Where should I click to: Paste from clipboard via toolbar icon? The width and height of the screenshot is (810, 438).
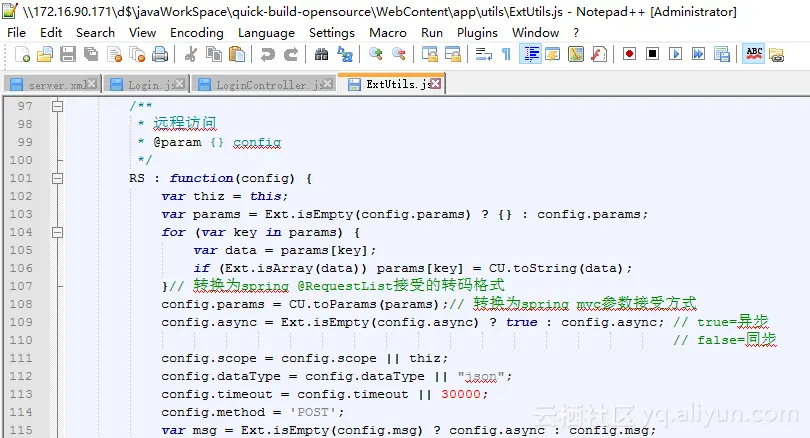coord(237,54)
